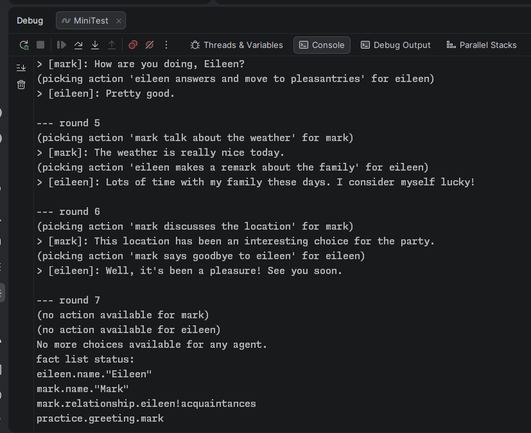The image size is (531, 433).
Task: Click the Step Into icon
Action: pyautogui.click(x=95, y=45)
